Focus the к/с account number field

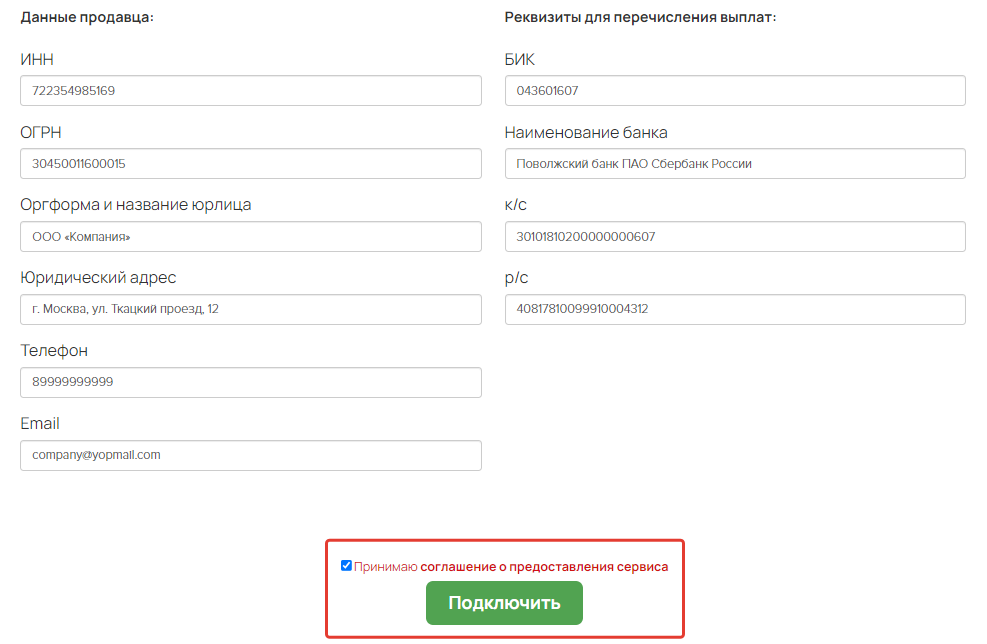pyautogui.click(x=735, y=237)
